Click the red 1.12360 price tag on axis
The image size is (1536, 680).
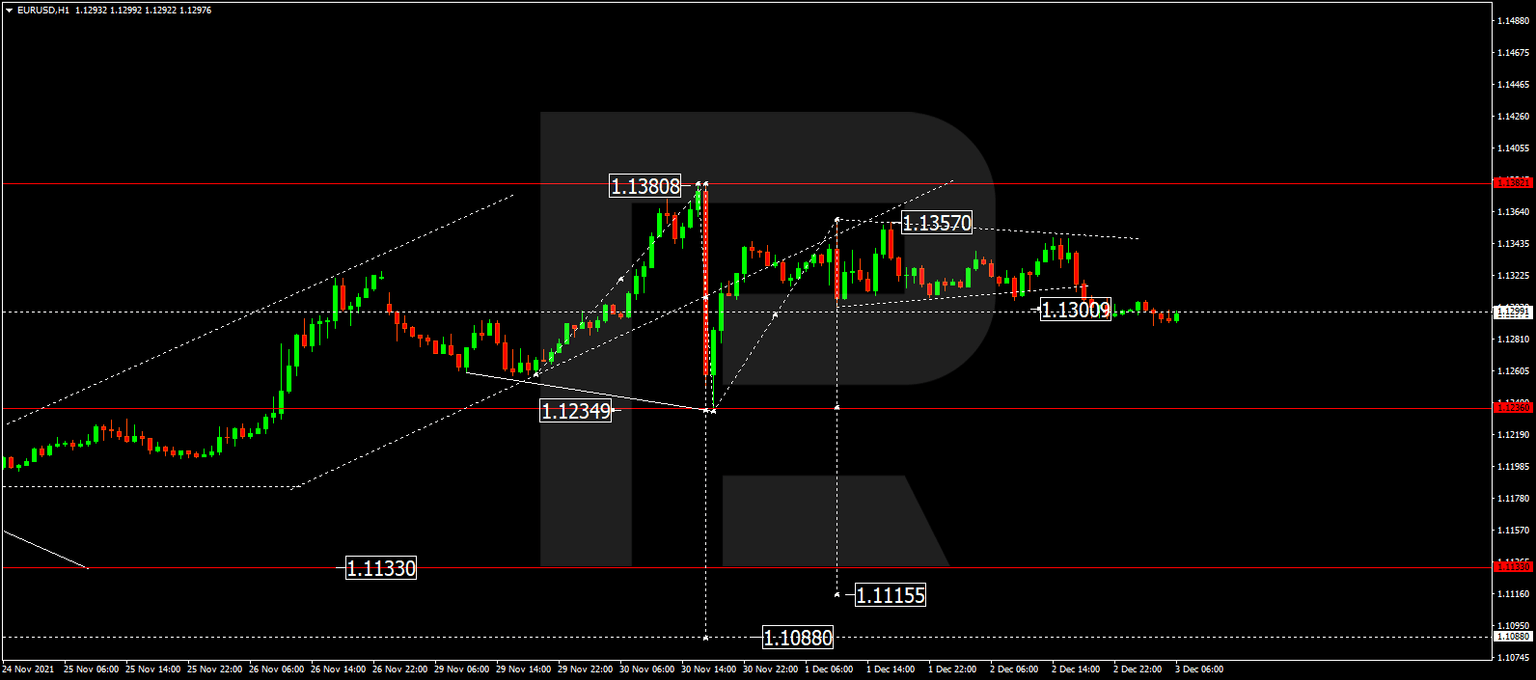tap(1511, 408)
